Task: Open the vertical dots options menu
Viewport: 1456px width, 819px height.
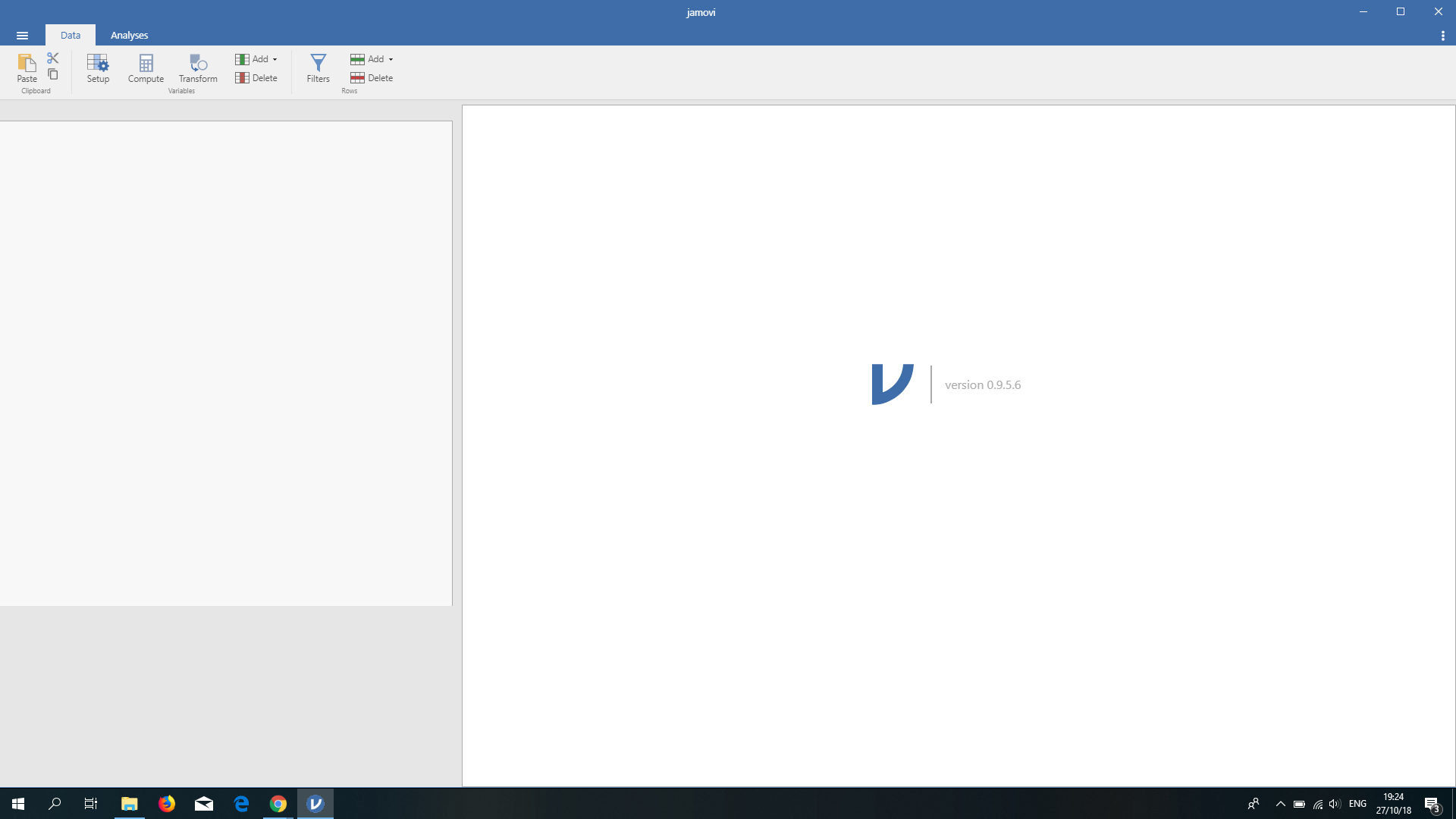Action: point(1442,36)
